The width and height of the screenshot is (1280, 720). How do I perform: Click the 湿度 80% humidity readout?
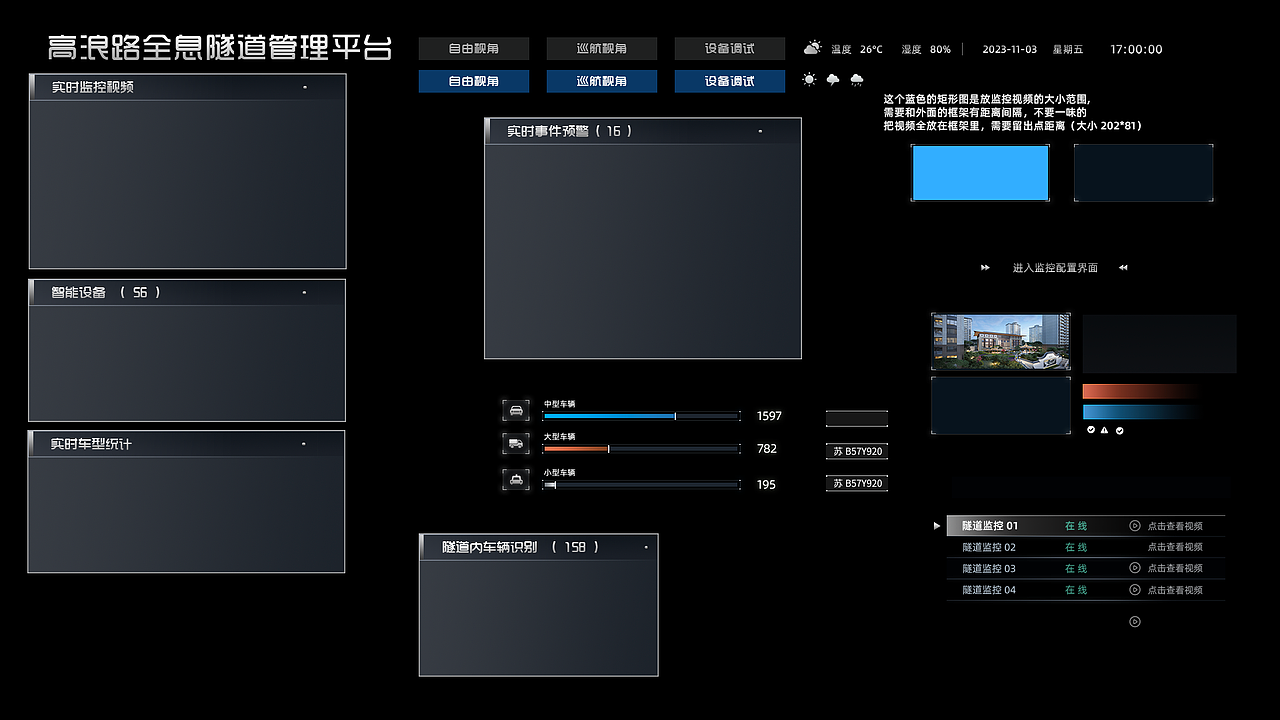(926, 49)
